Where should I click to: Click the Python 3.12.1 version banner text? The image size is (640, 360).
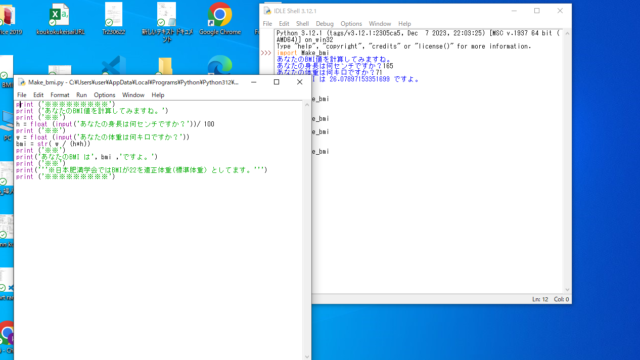pos(418,36)
